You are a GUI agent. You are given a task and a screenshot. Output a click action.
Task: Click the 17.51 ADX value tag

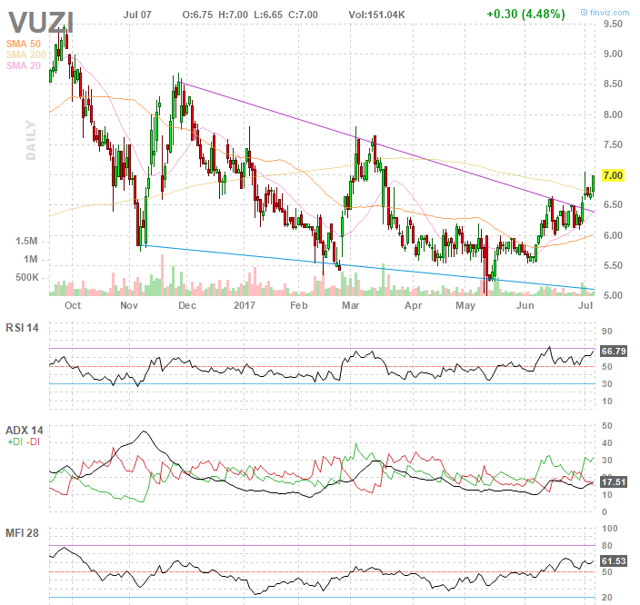click(613, 482)
